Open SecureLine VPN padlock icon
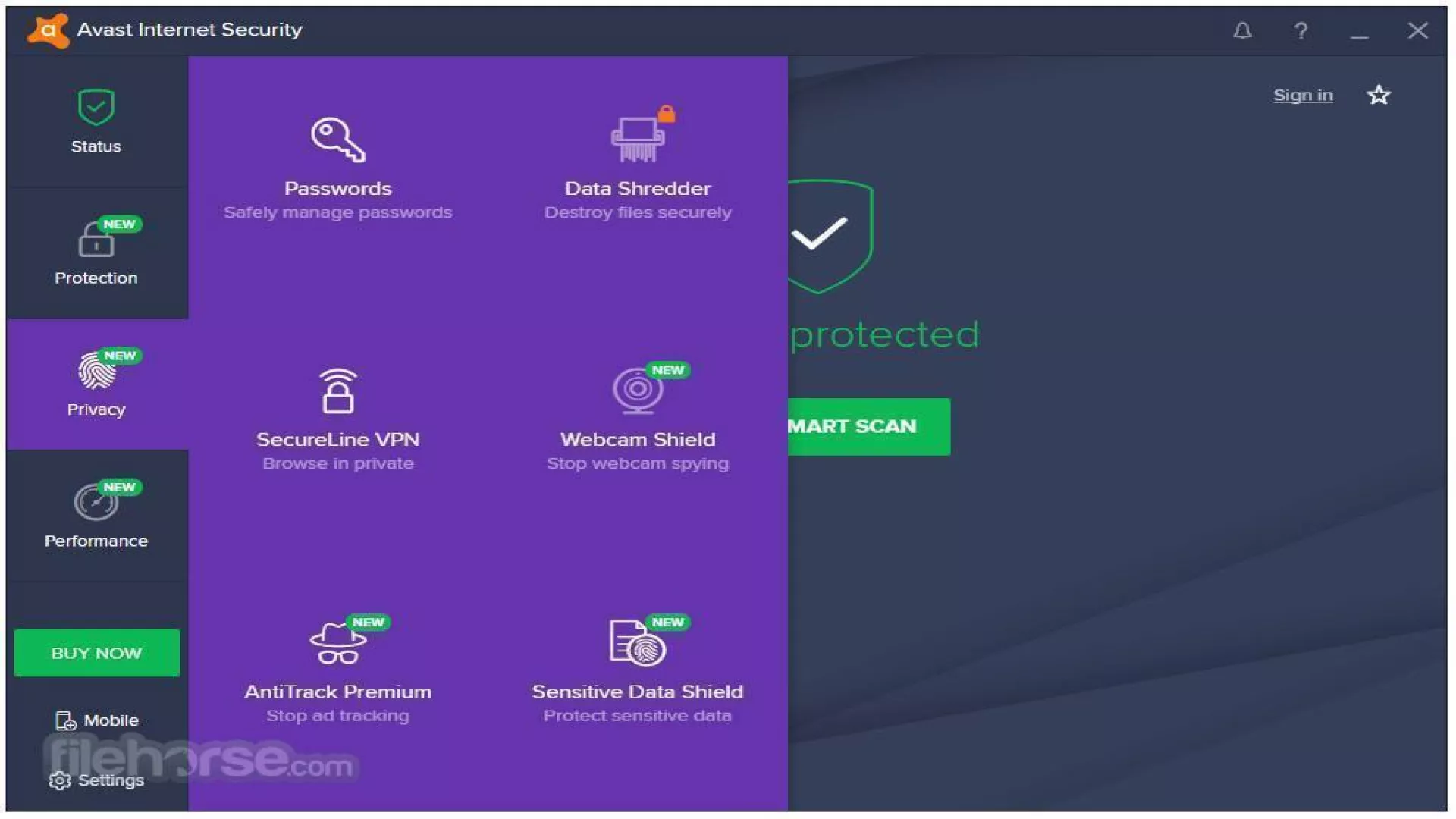The image size is (1456, 819). coord(337,391)
